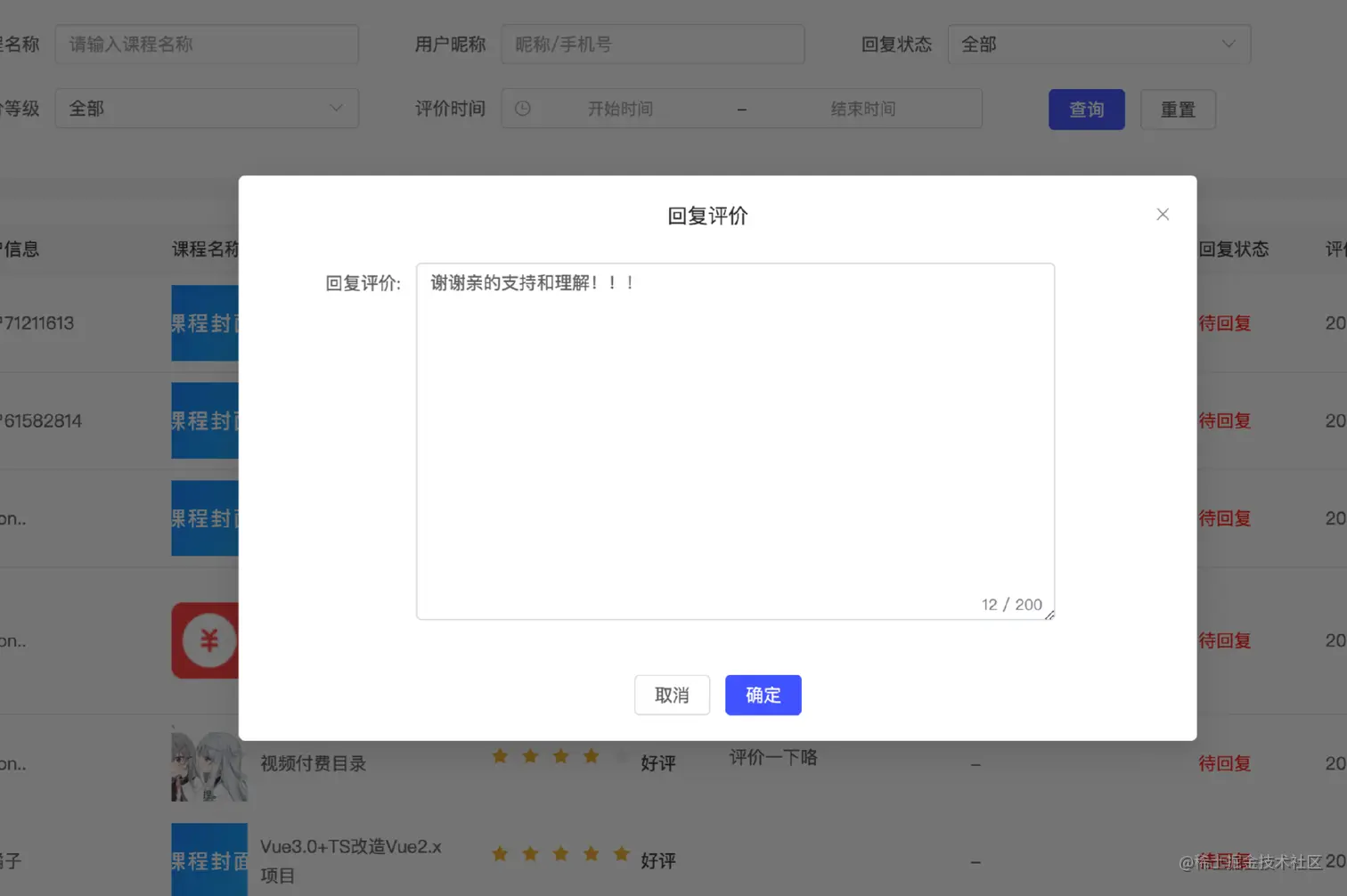The width and height of the screenshot is (1347, 896).
Task: Click 待回复 status in the 61582814 row
Action: tap(1225, 420)
